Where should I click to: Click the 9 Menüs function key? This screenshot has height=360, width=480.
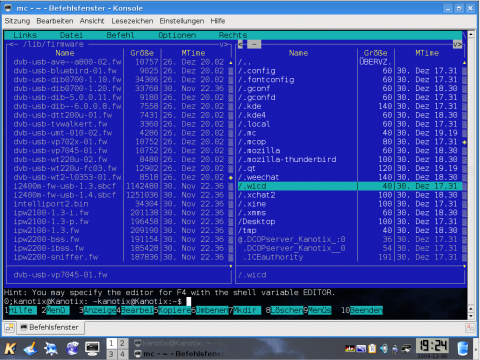click(x=319, y=310)
